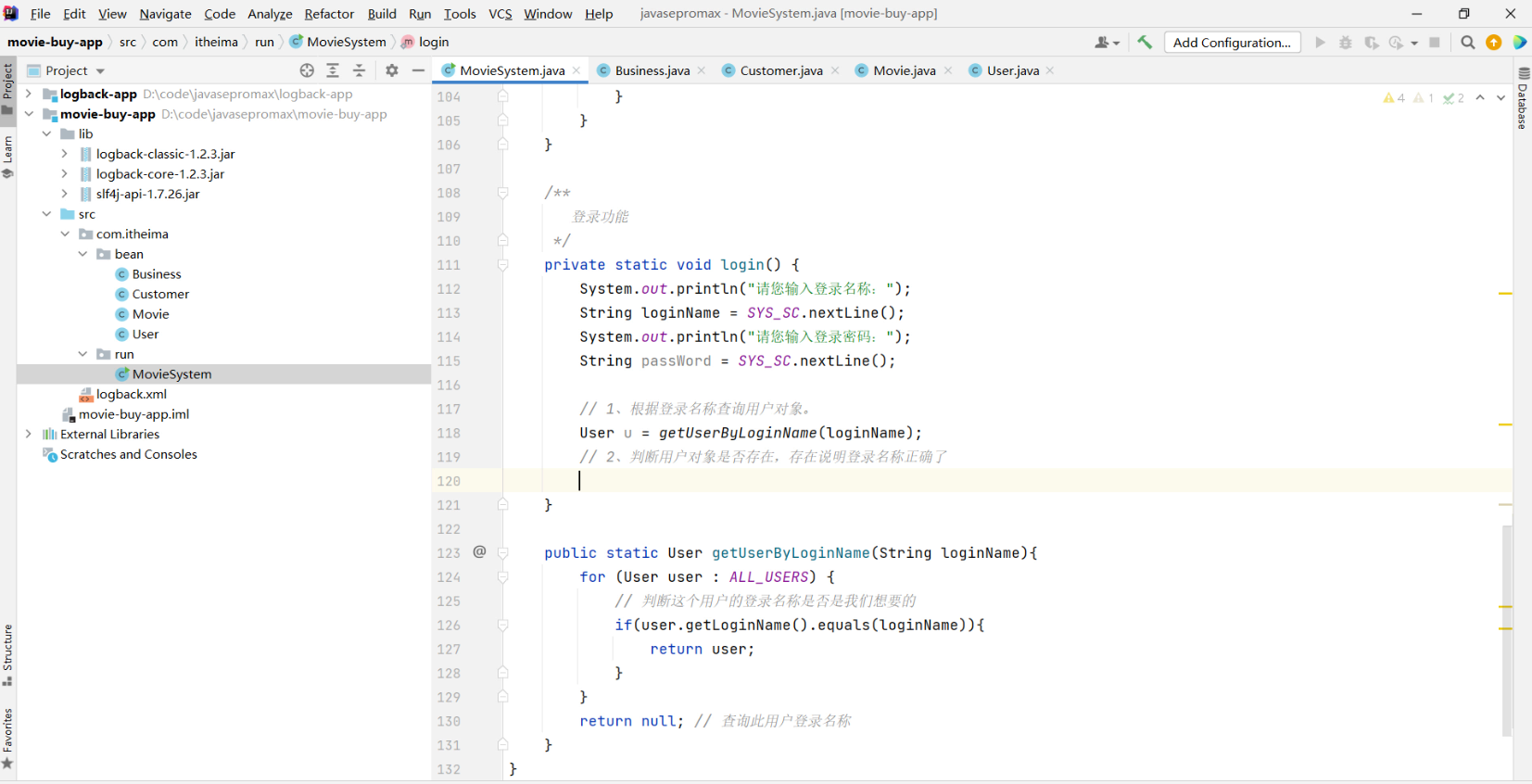
Task: Expand External Libraries node
Action: (x=29, y=434)
